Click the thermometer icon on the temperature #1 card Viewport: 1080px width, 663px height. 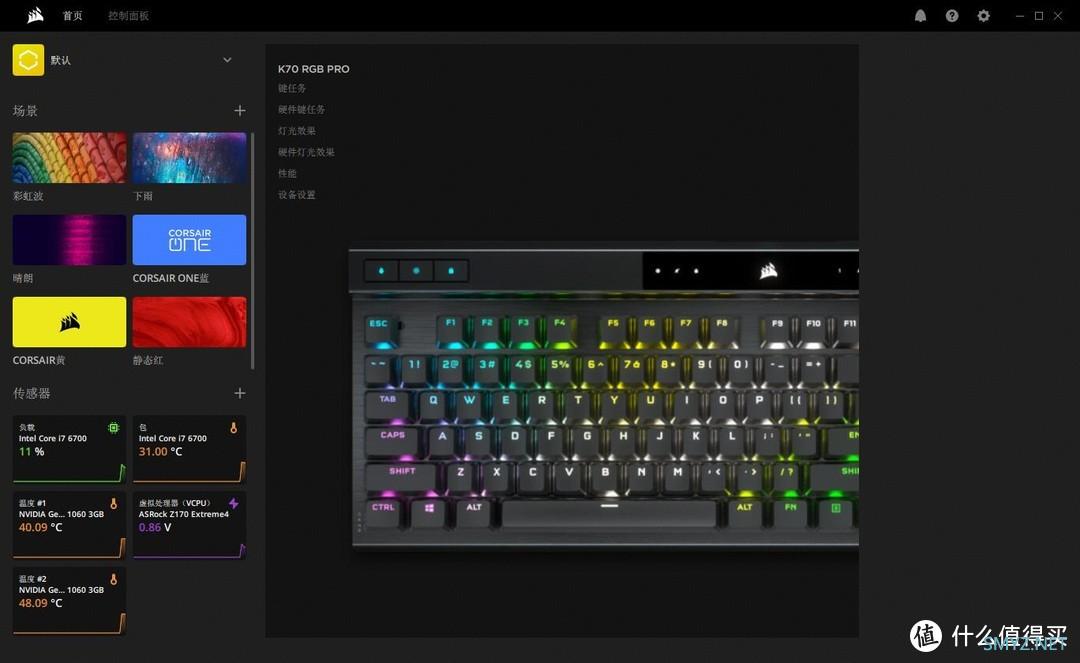point(114,503)
